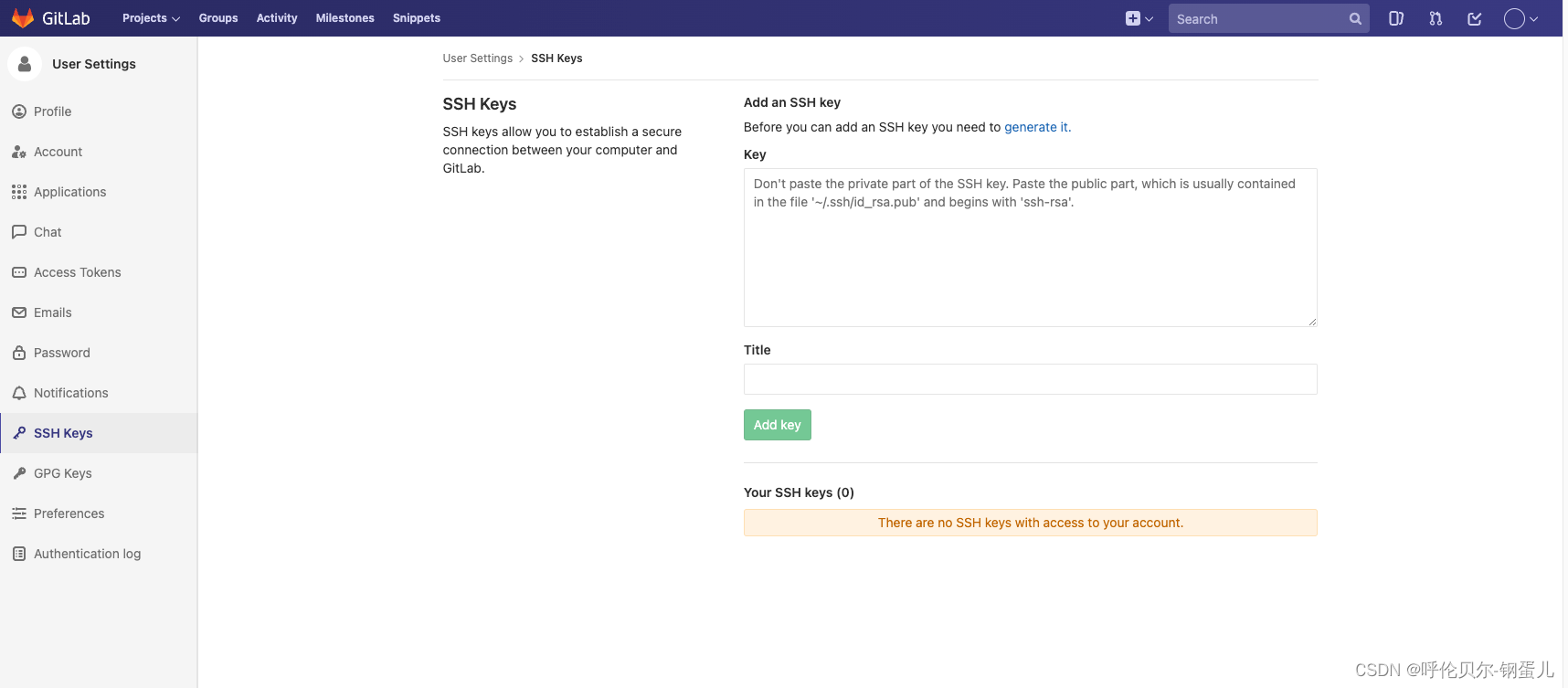This screenshot has width=1568, height=688.
Task: Click the GPG Keys key icon
Action: [19, 473]
